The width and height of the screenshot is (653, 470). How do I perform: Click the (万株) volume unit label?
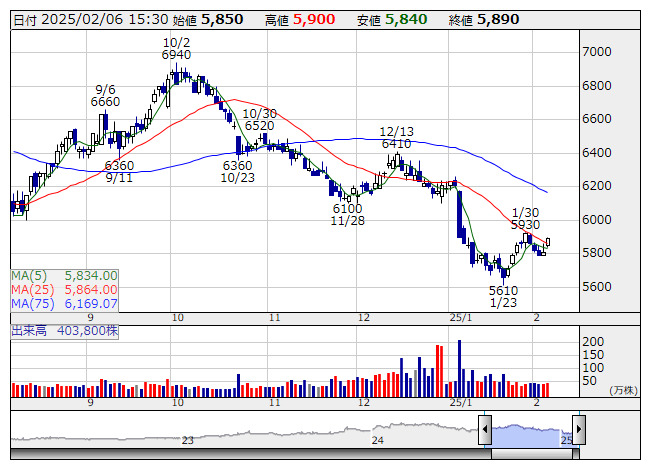pos(623,390)
